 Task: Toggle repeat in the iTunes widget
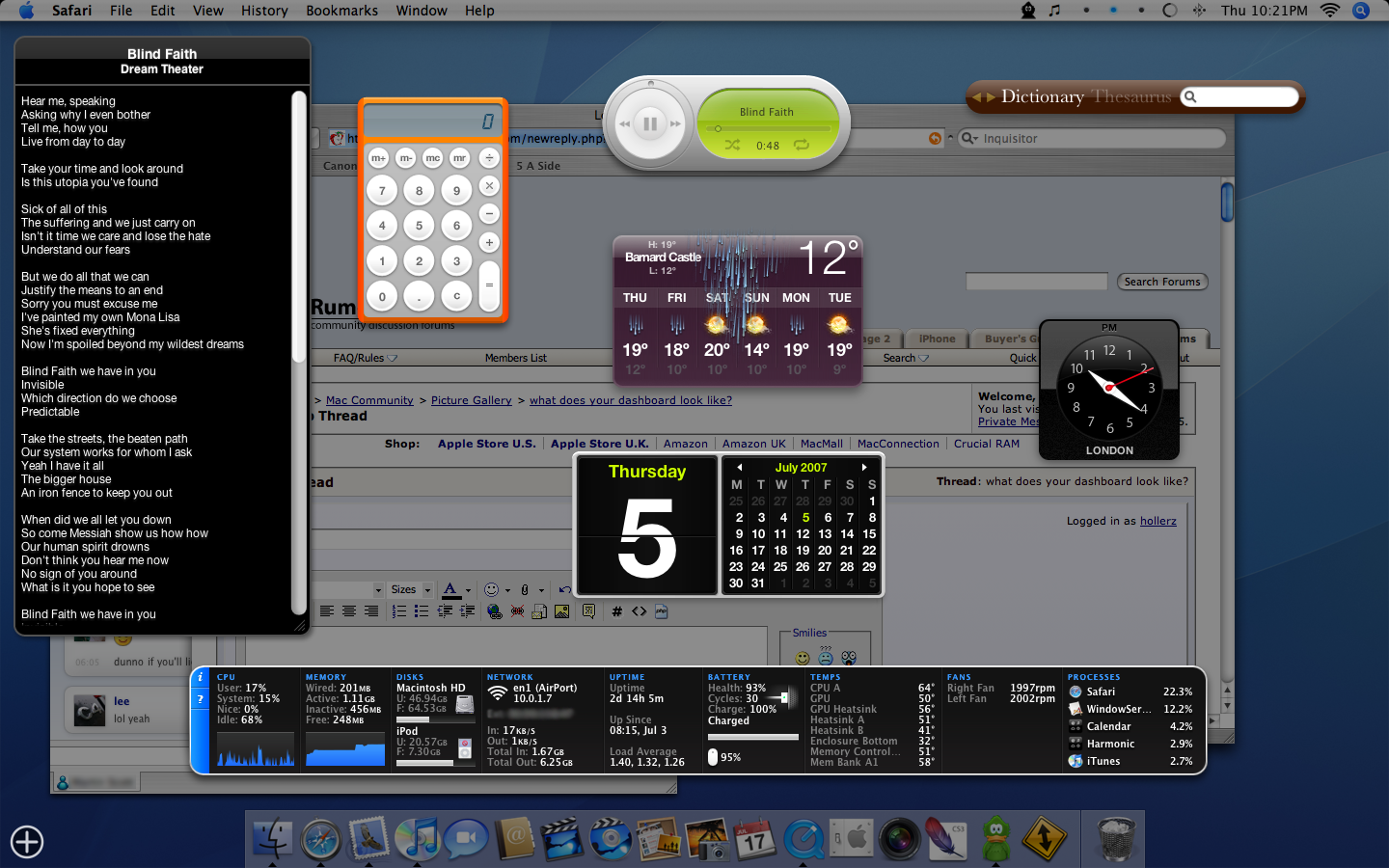[x=802, y=146]
